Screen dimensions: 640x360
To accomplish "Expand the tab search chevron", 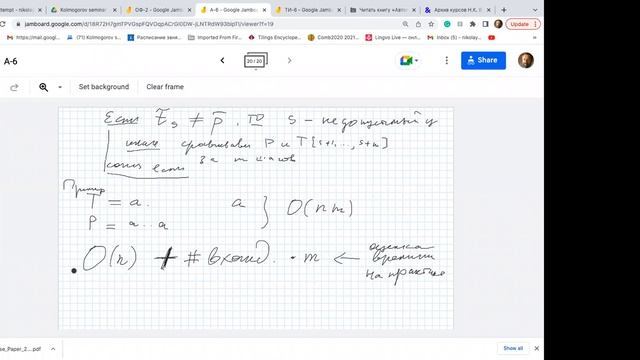I will pos(535,10).
